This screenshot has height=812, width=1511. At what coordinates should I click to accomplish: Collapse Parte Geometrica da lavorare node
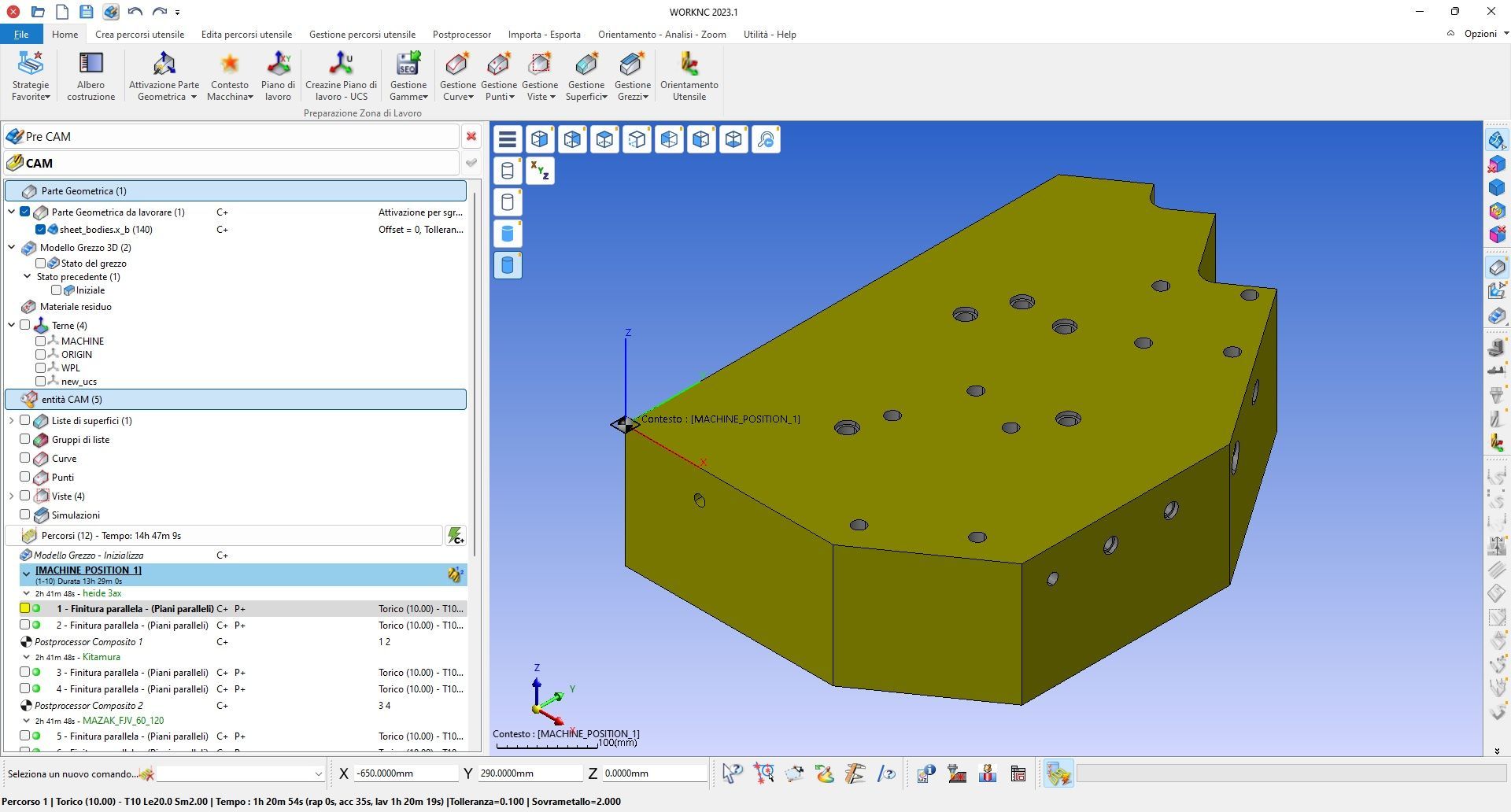pos(12,212)
